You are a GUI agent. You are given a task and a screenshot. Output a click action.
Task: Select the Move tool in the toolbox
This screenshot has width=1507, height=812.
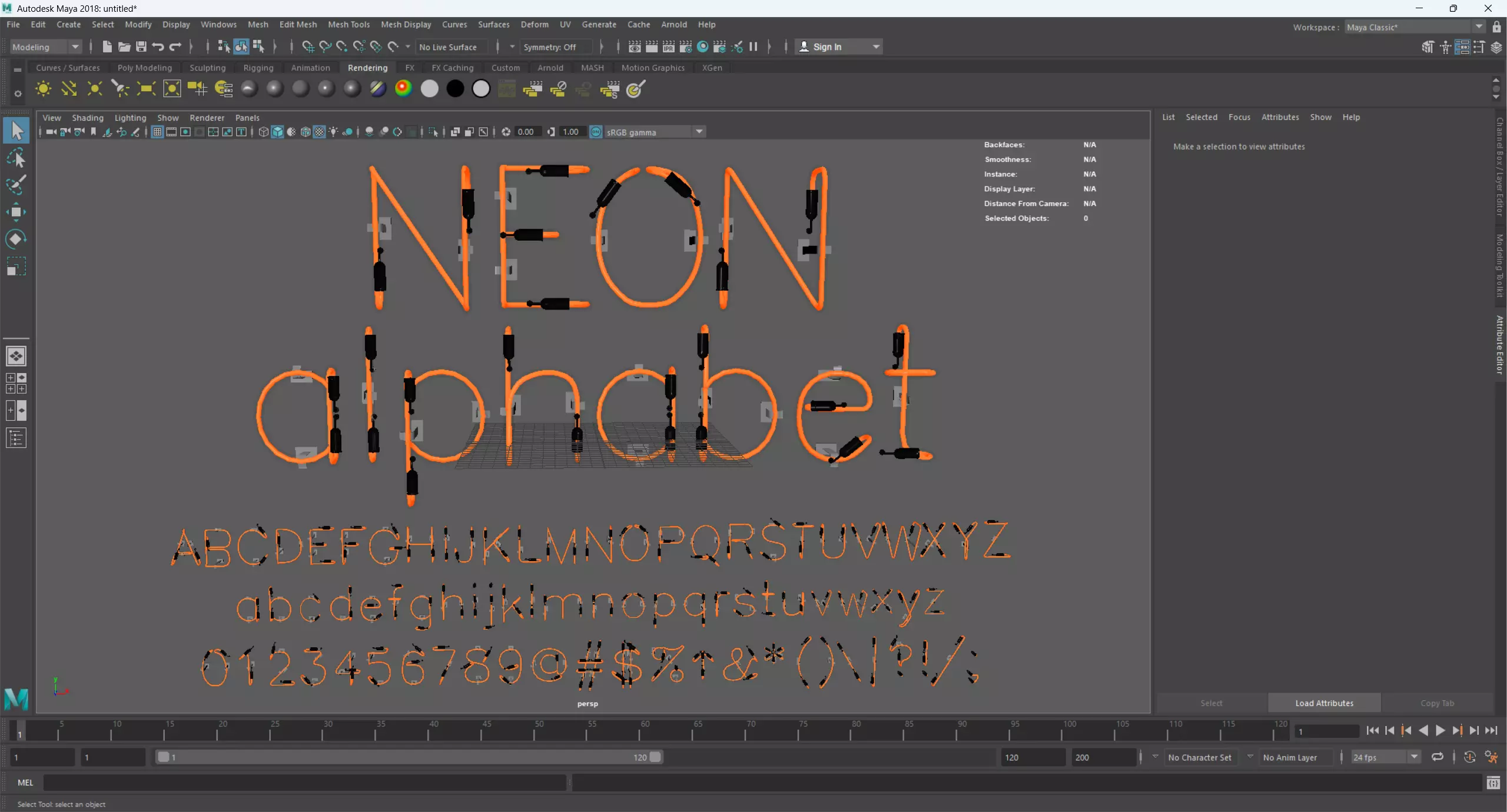click(x=16, y=212)
